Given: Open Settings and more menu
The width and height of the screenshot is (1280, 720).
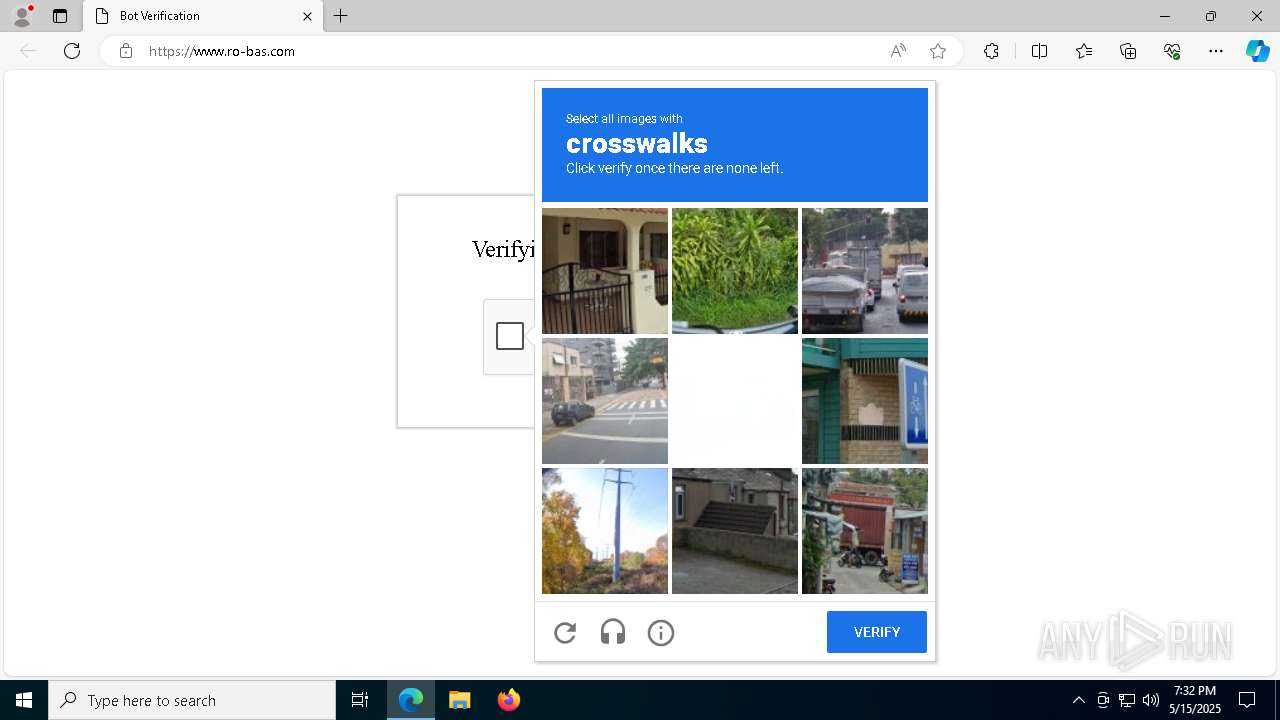Looking at the screenshot, I should 1216,51.
